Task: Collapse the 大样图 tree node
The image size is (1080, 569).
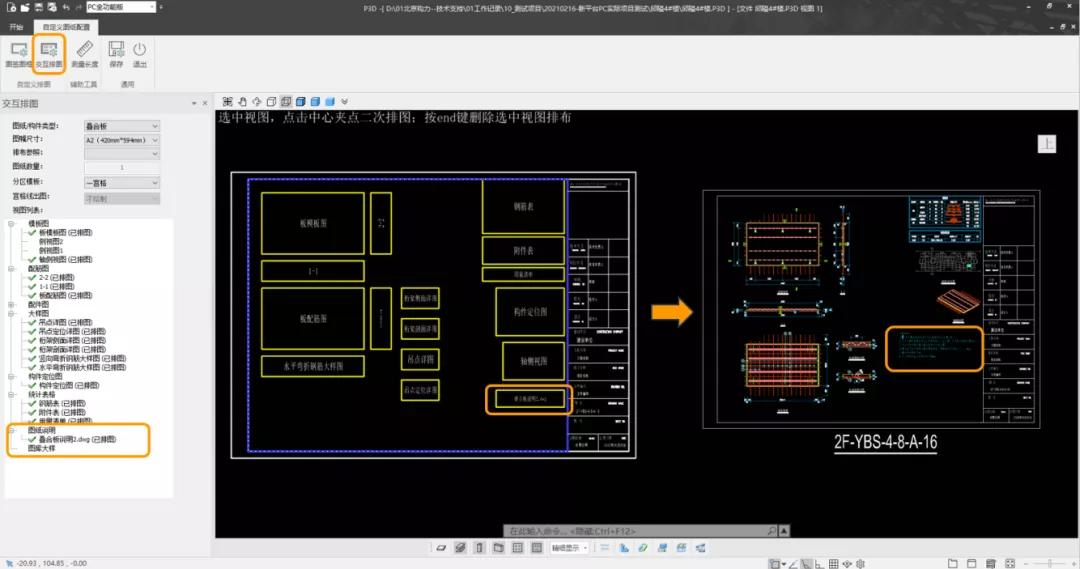Action: (x=10, y=313)
